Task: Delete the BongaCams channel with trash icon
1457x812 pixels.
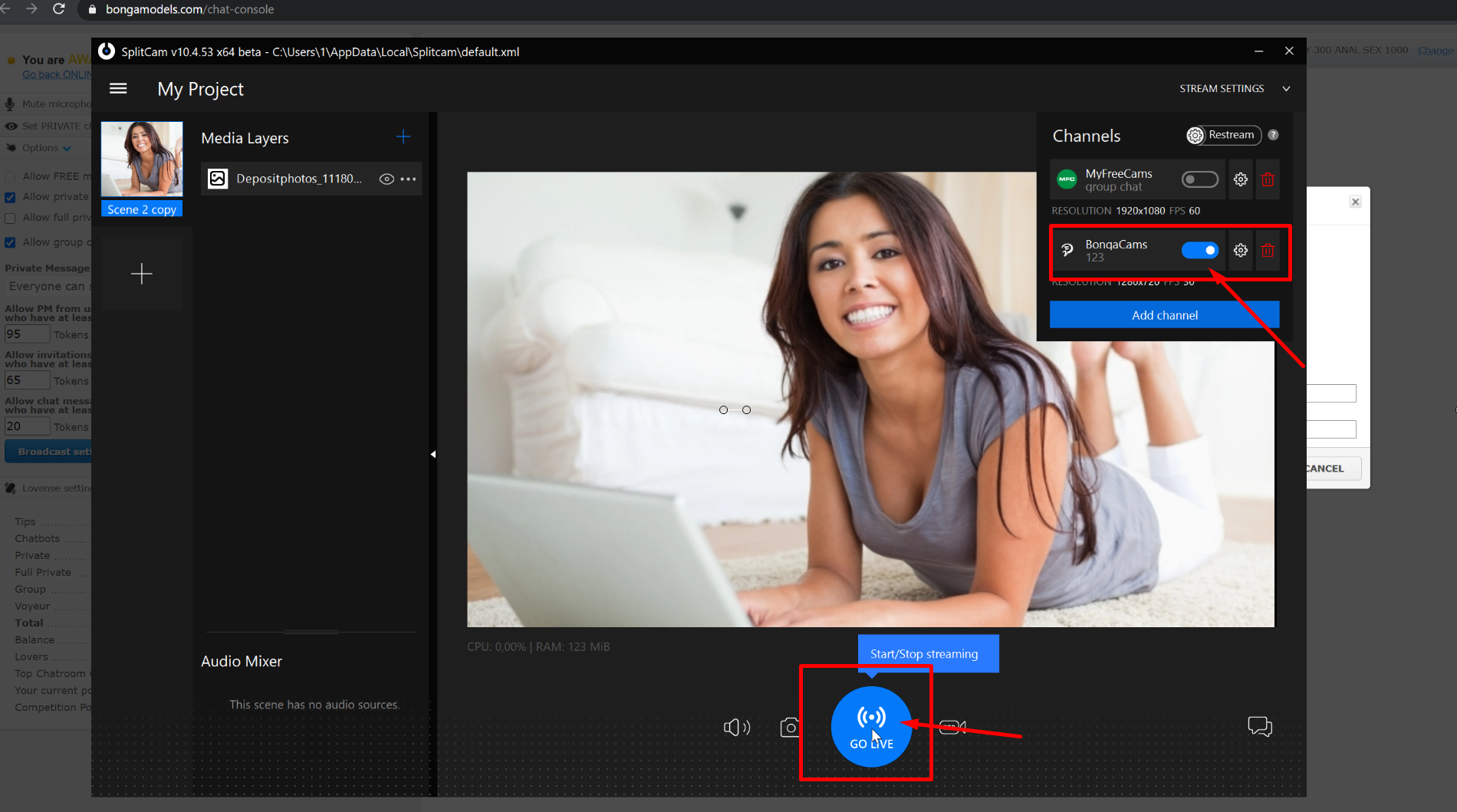Action: tap(1268, 251)
